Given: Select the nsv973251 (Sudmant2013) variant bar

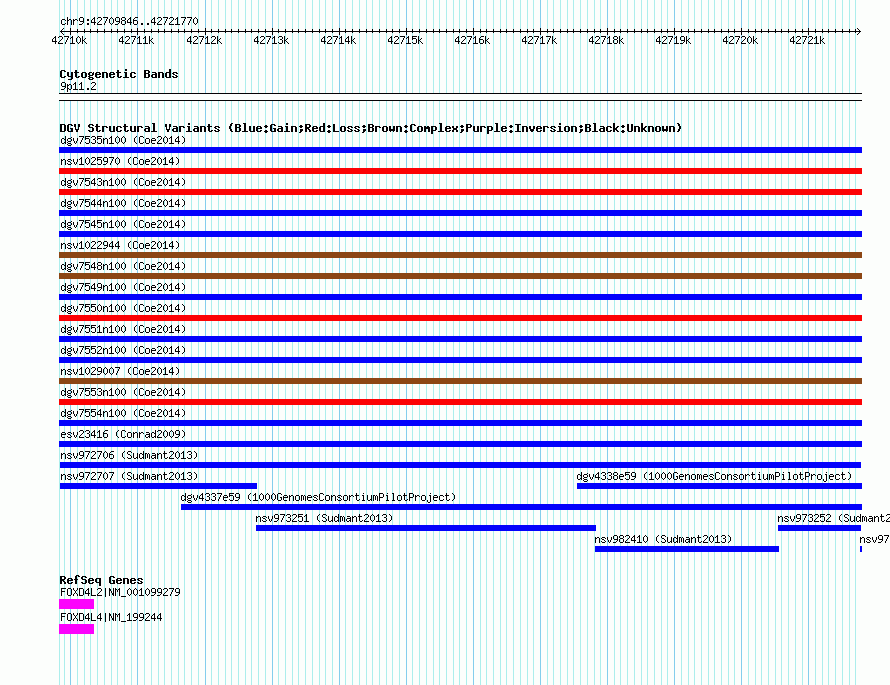Looking at the screenshot, I should point(426,528).
